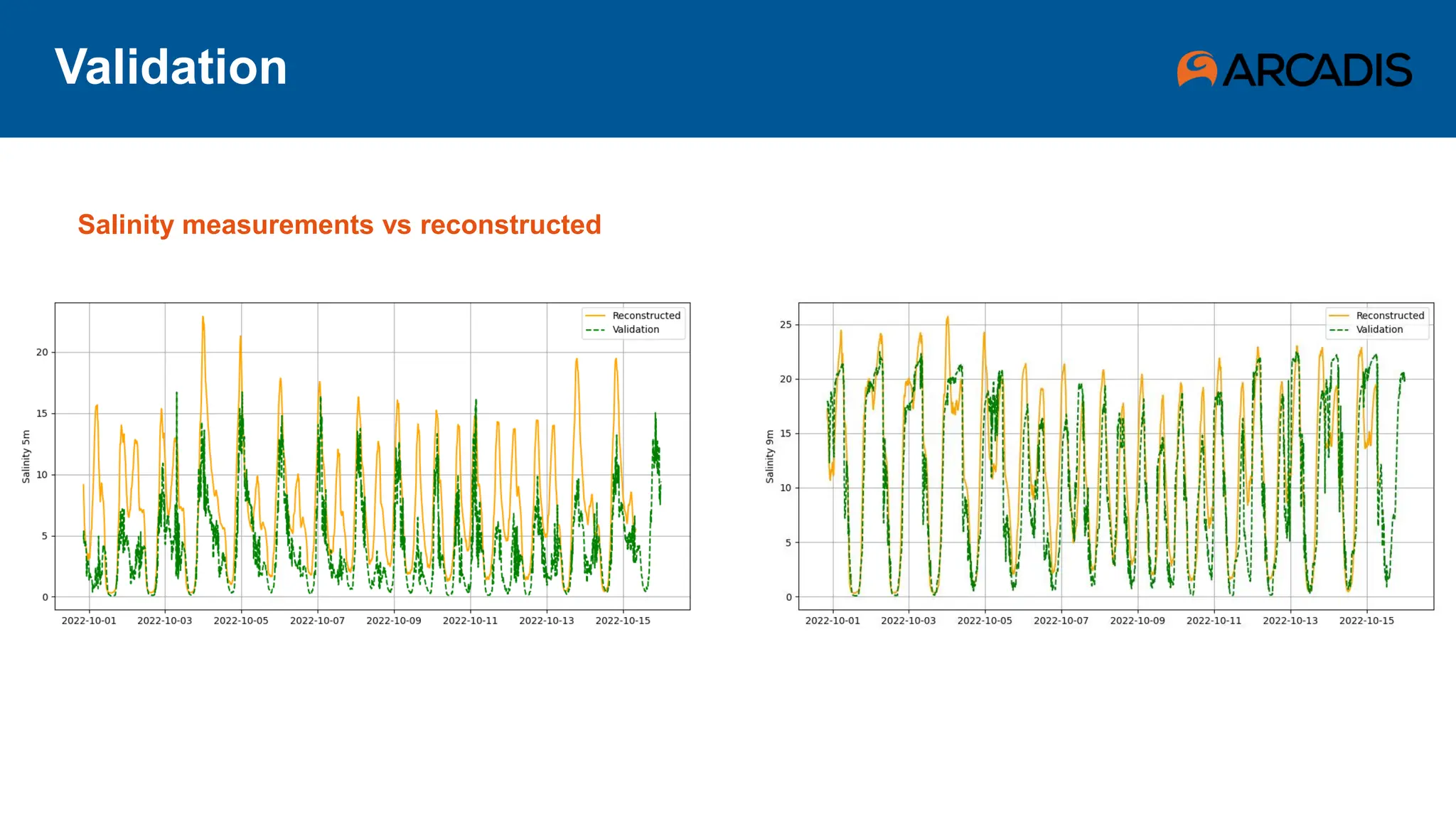
Task: Toggle visibility of Reconstructed series in left legend
Action: click(646, 316)
